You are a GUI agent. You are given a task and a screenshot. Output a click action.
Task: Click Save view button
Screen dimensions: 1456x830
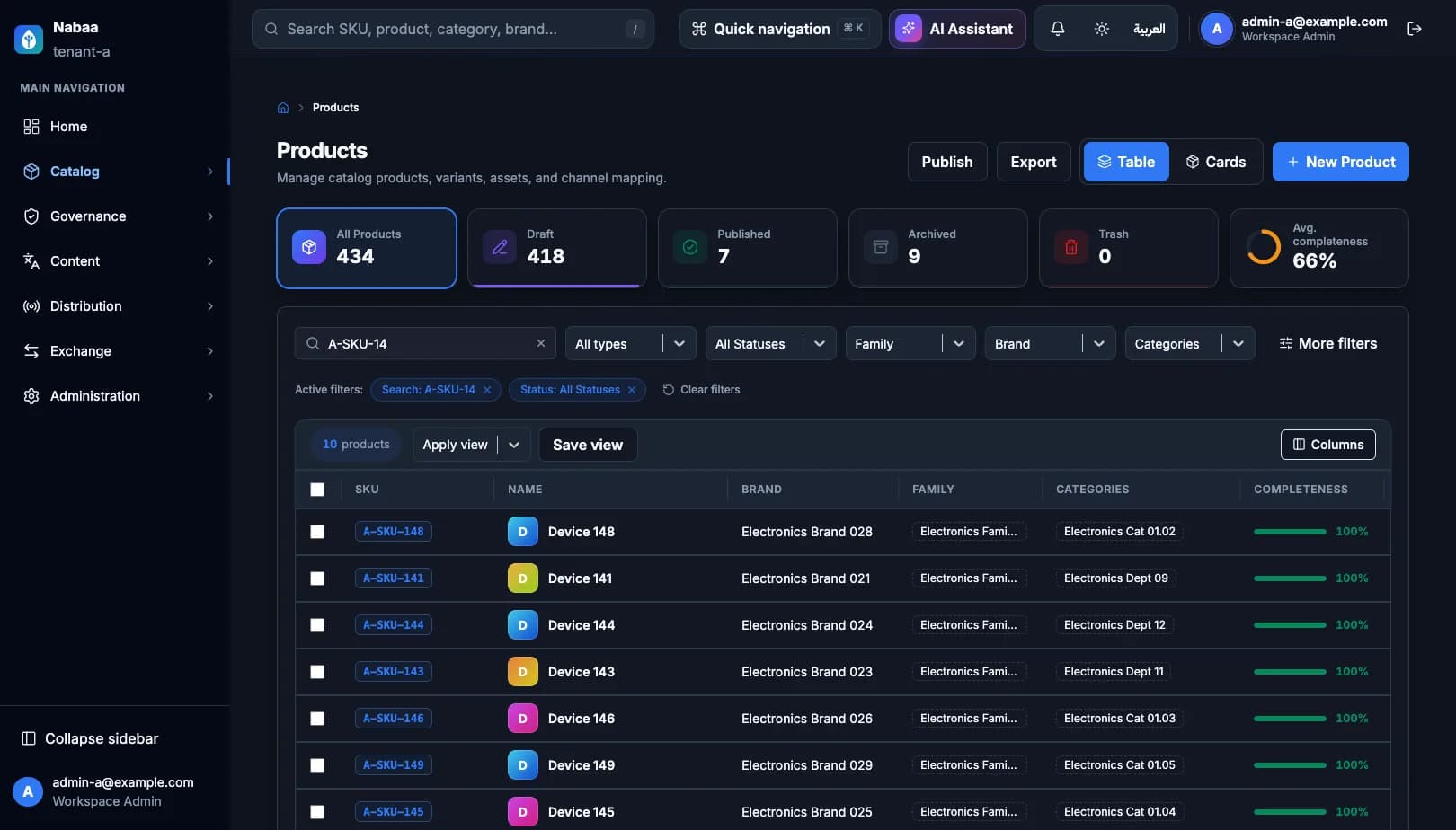[588, 445]
